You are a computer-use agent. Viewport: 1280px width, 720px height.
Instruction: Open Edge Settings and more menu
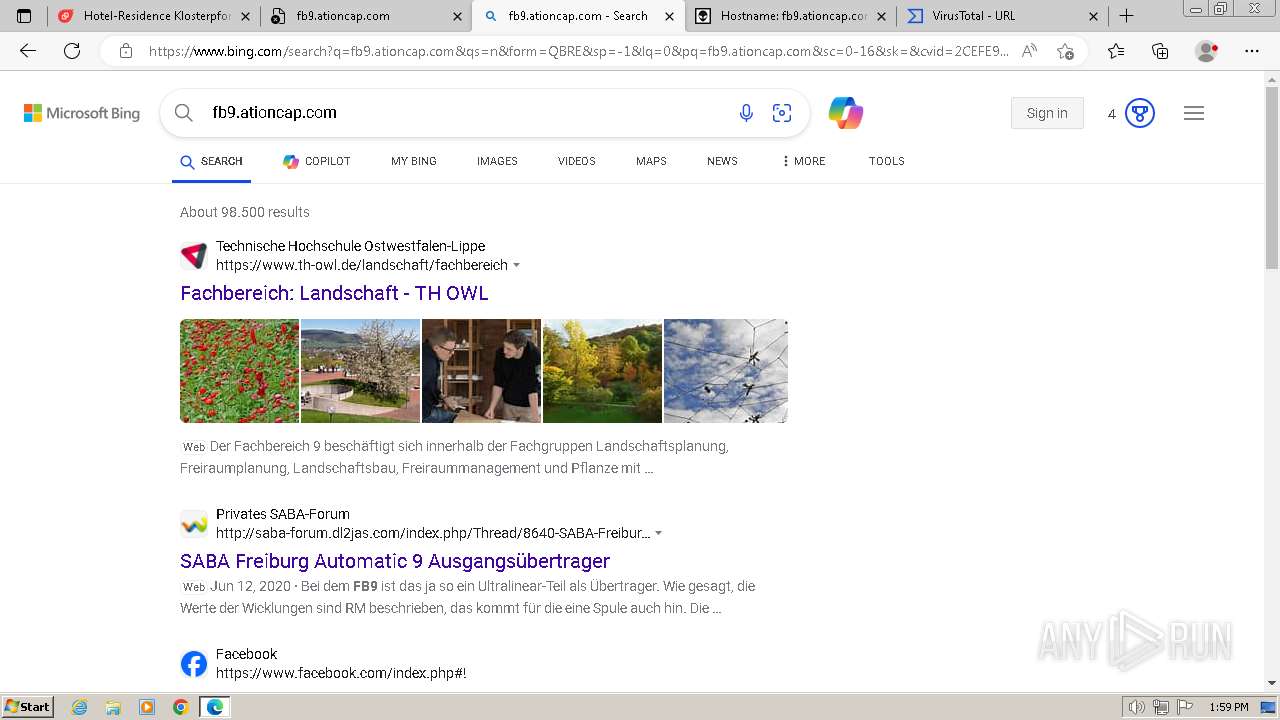(1252, 51)
